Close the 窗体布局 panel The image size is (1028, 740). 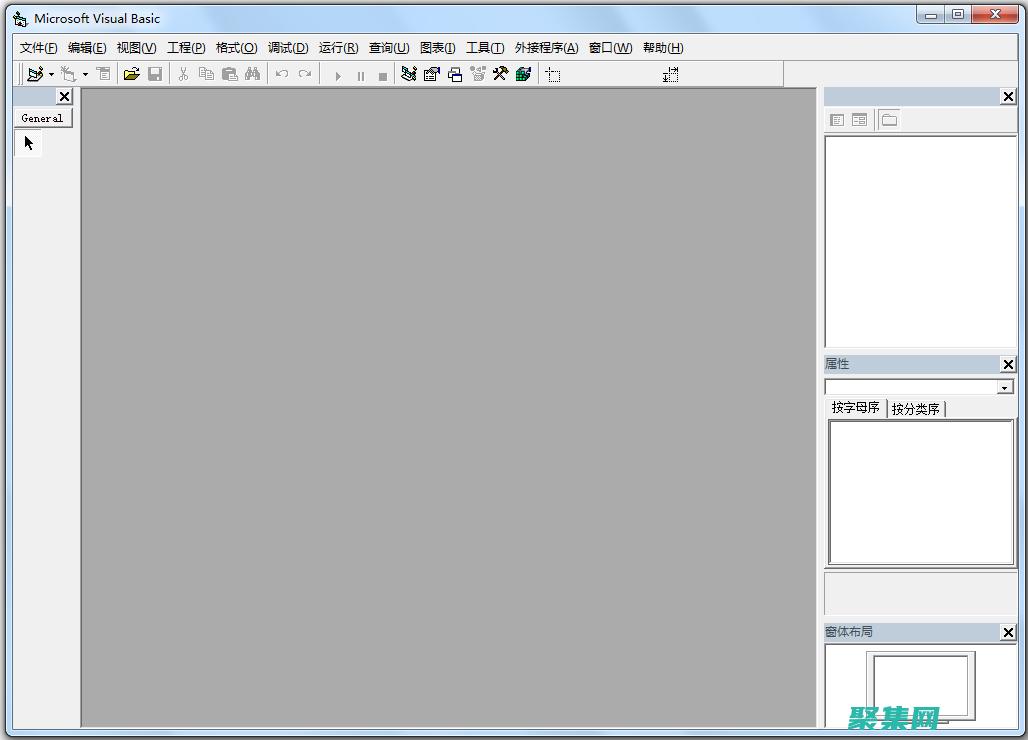pos(1008,632)
